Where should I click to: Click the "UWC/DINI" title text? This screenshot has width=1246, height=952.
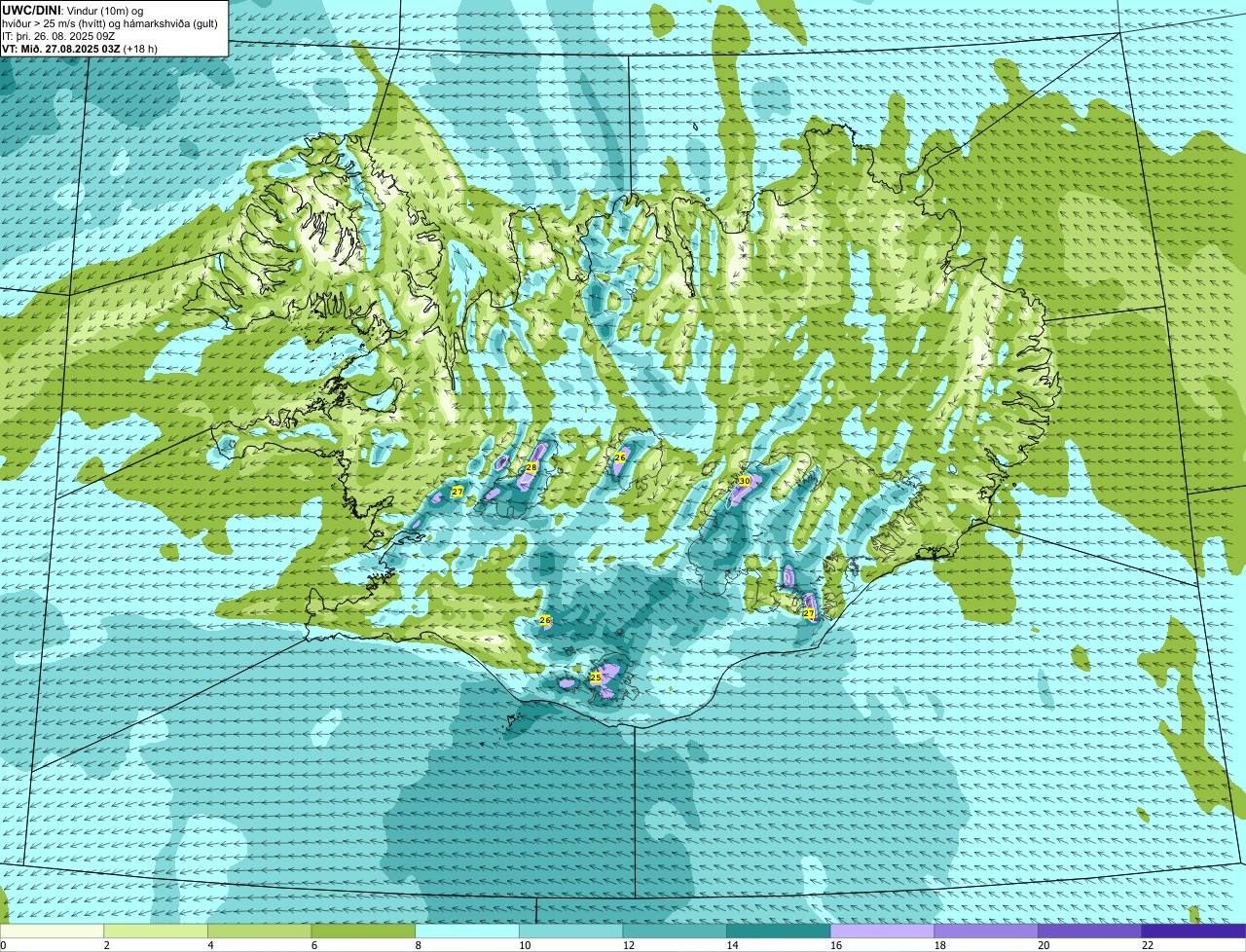[x=32, y=11]
